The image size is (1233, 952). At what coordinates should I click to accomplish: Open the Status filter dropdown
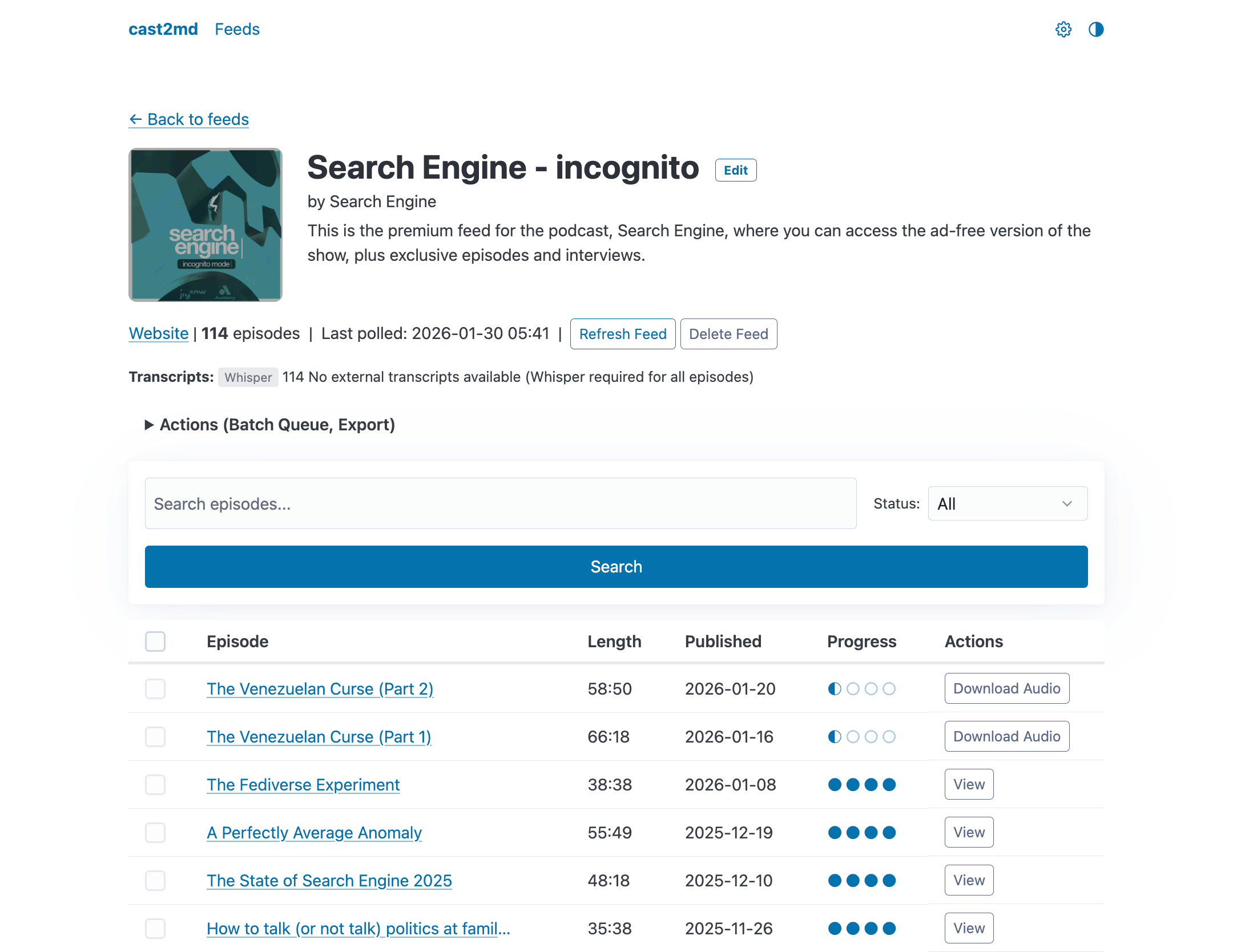coord(1008,503)
